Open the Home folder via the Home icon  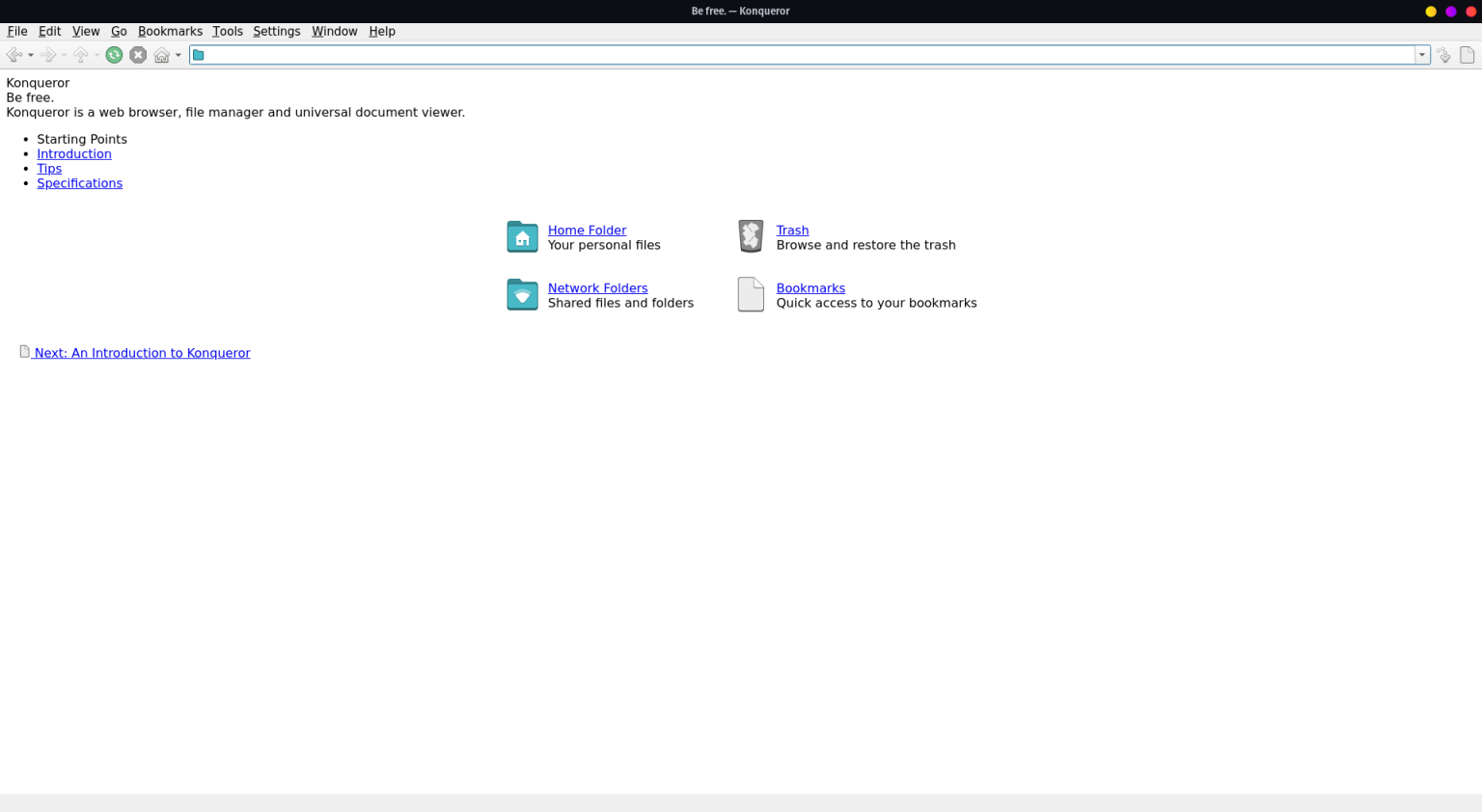pyautogui.click(x=161, y=55)
